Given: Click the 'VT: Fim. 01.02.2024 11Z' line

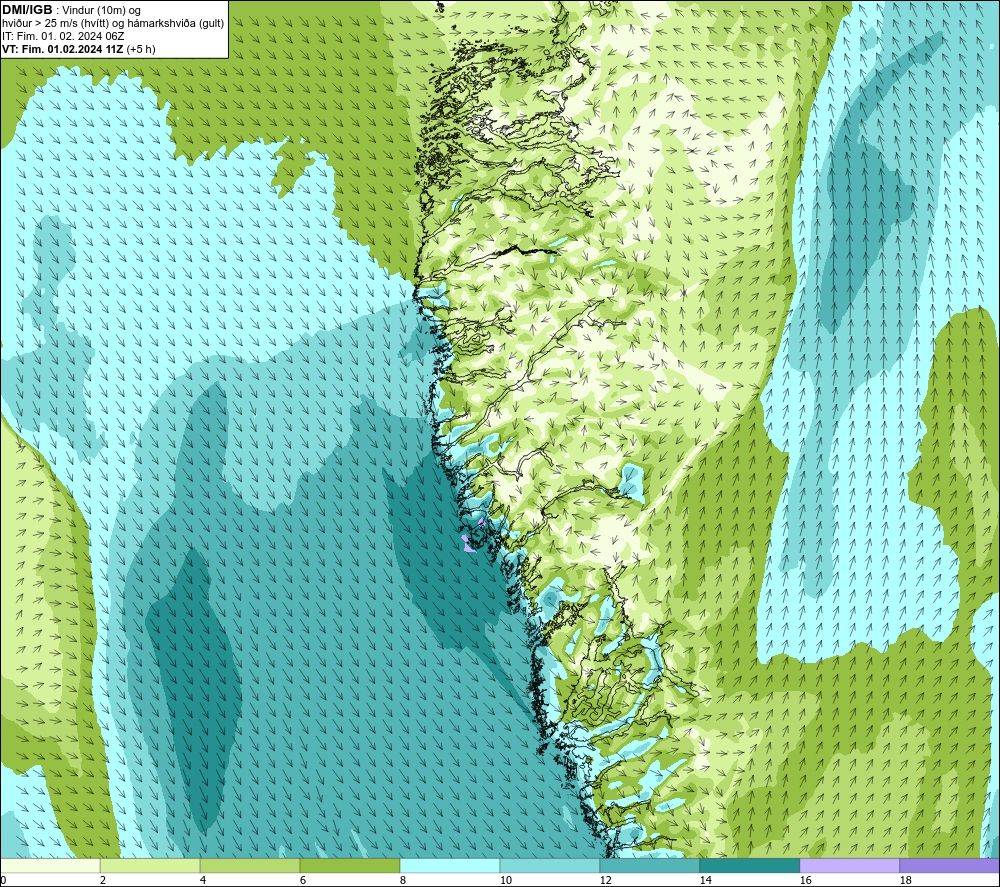Looking at the screenshot, I should [x=78, y=49].
